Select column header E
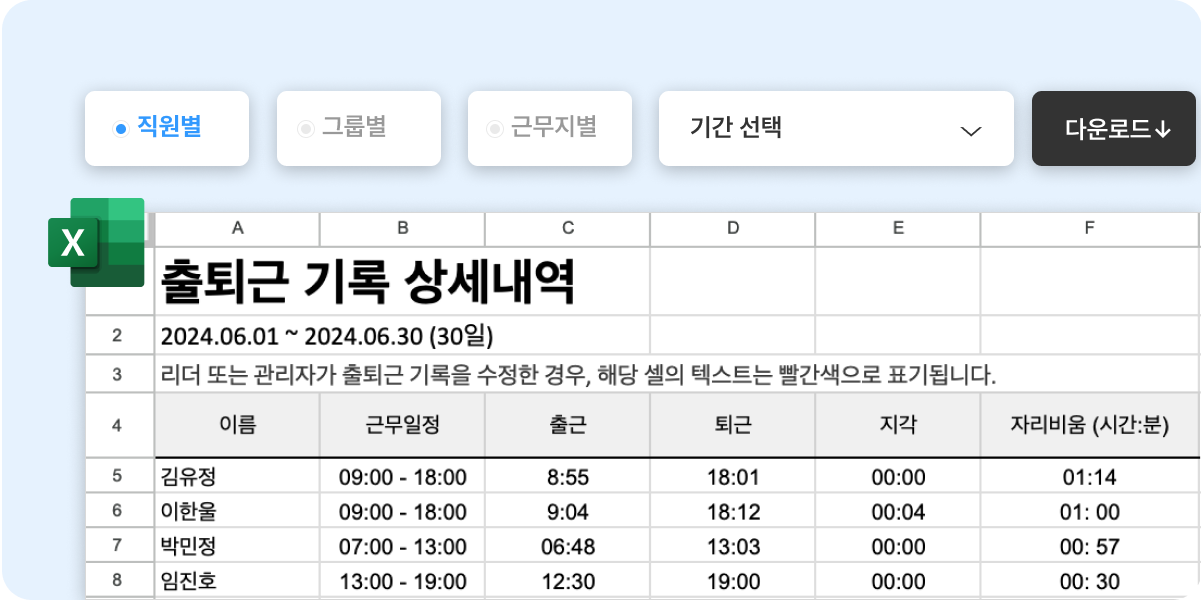The height and width of the screenshot is (600, 1201). tap(897, 228)
